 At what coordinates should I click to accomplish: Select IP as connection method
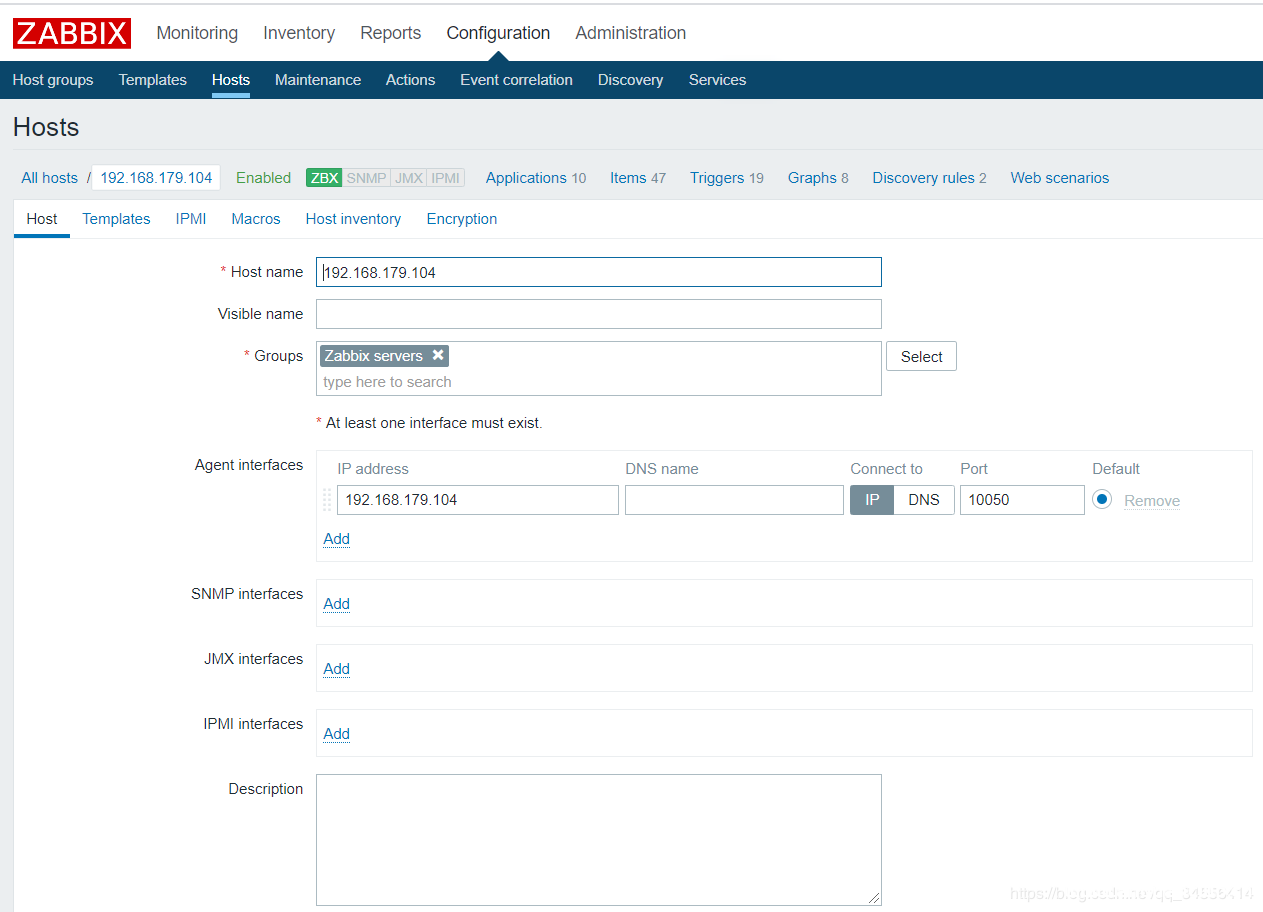point(871,499)
